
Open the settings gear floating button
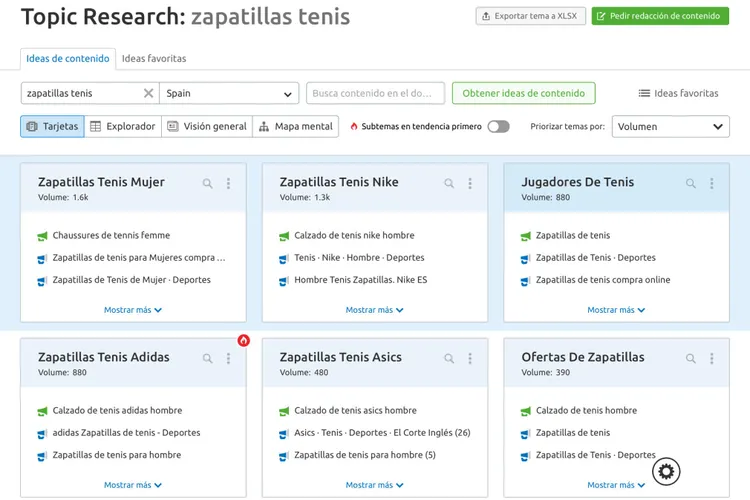pyautogui.click(x=666, y=471)
